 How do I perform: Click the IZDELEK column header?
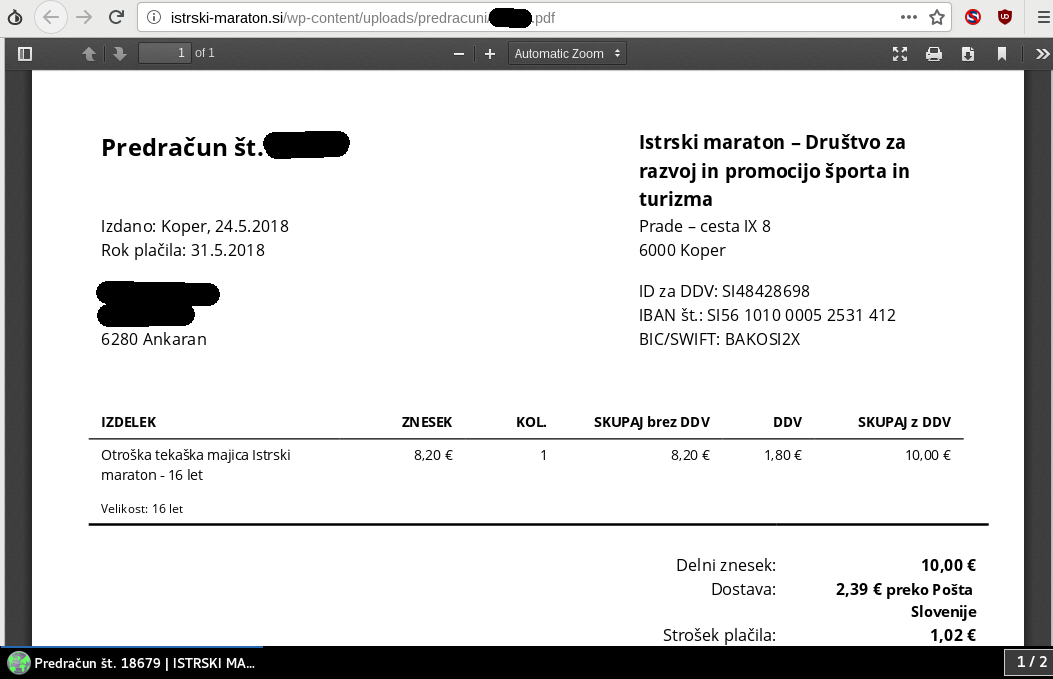click(x=128, y=422)
